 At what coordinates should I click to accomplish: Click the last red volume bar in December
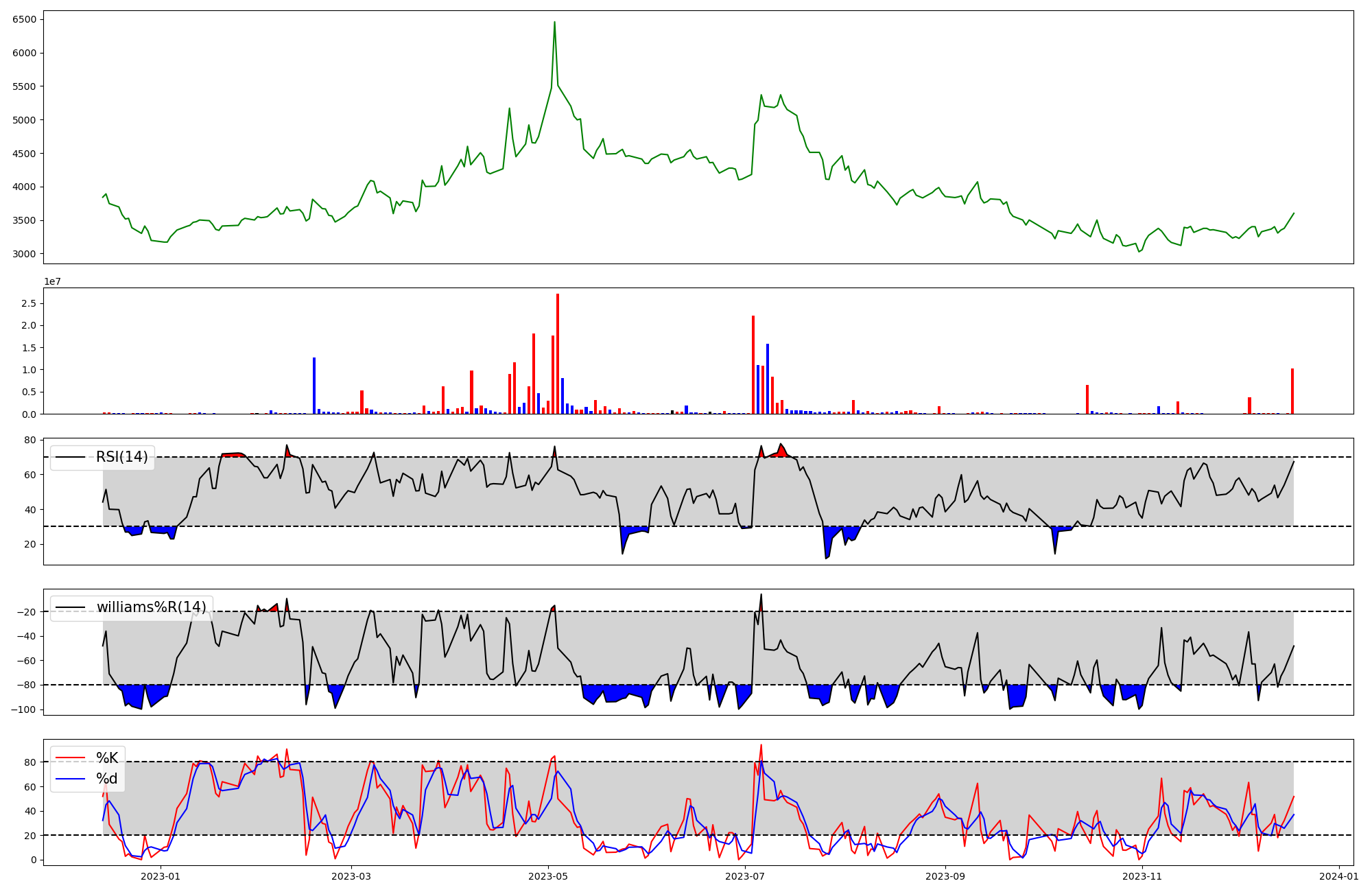[1292, 391]
